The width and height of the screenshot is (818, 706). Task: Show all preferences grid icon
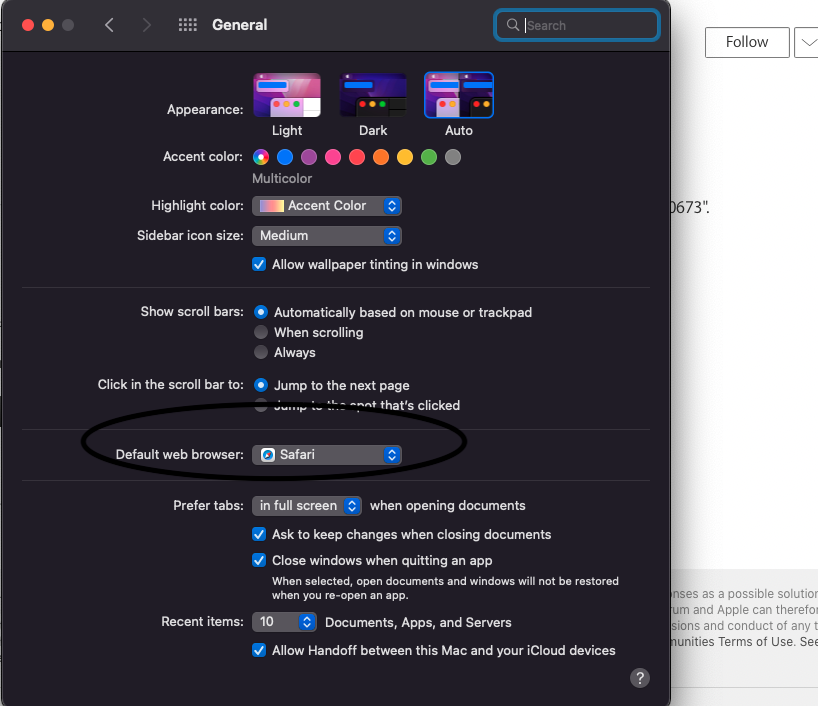(188, 25)
